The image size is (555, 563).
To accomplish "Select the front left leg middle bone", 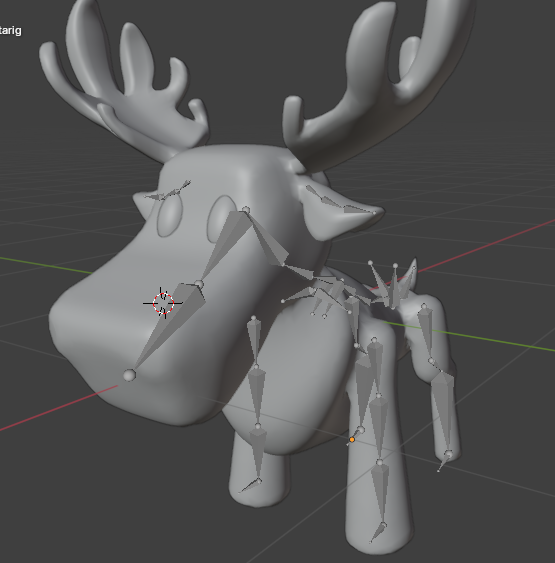I will (257, 396).
